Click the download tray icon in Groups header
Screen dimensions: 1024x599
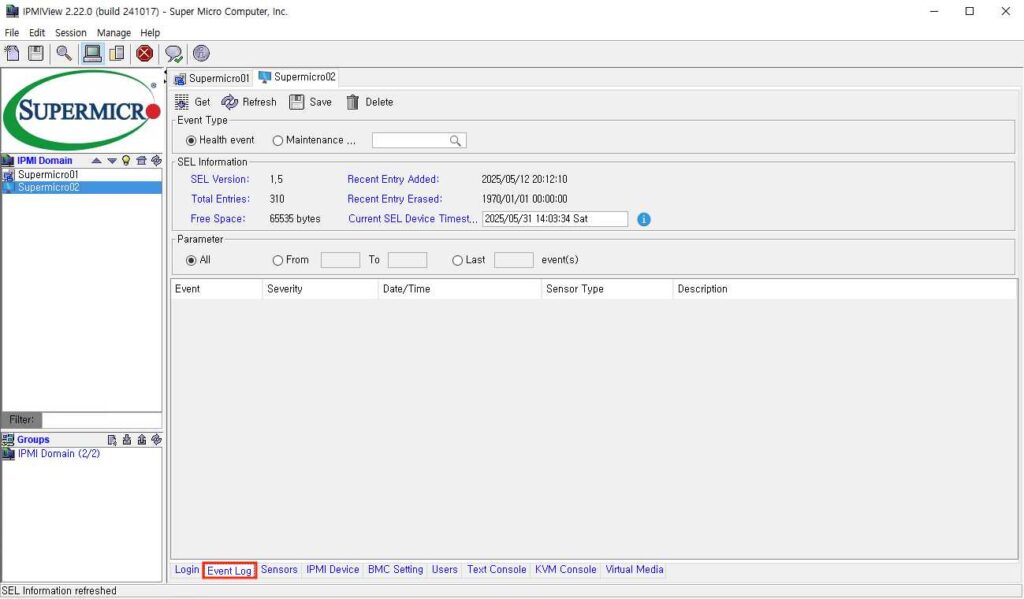127,440
